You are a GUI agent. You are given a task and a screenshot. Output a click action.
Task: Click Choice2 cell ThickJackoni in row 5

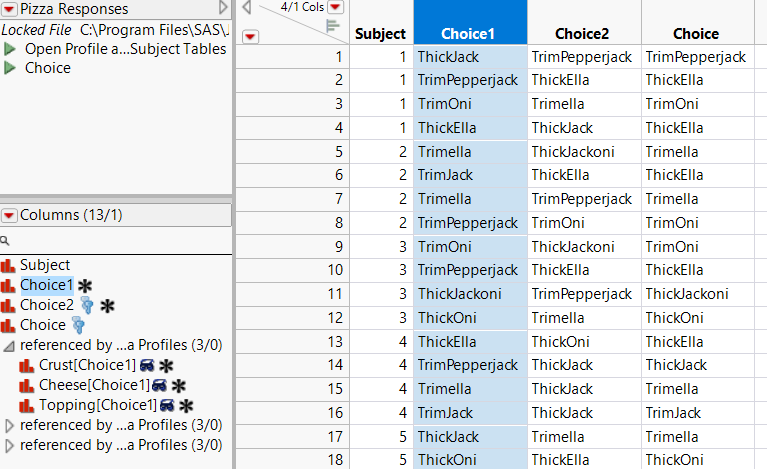pyautogui.click(x=584, y=152)
